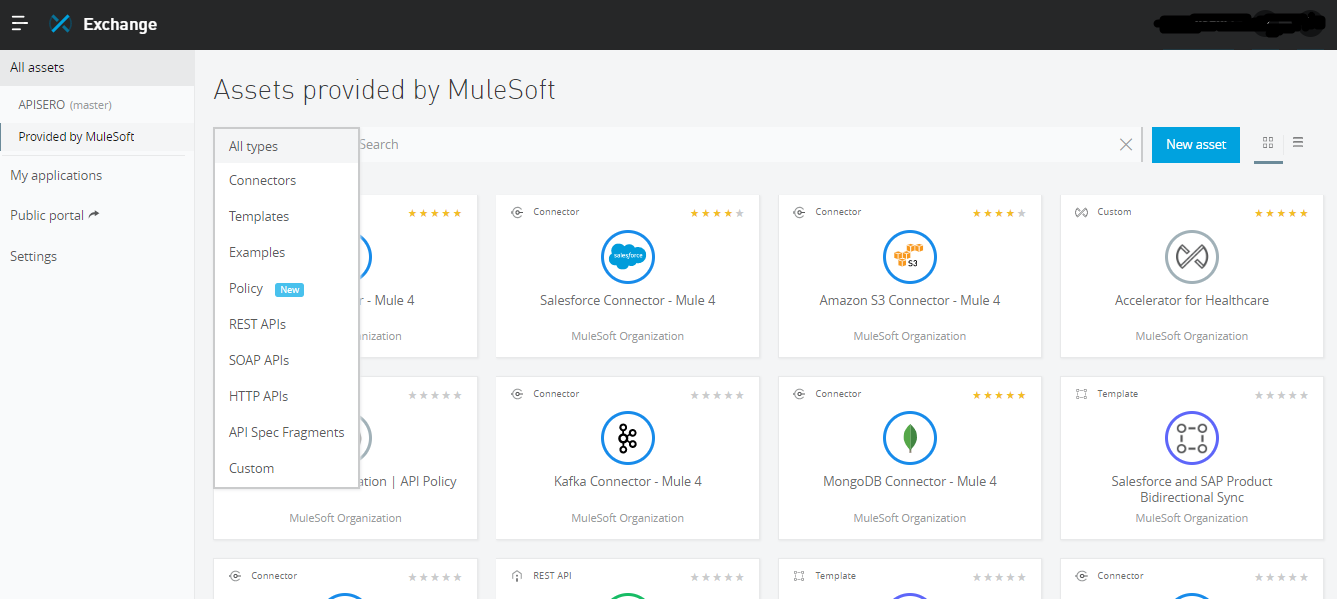Filter by Templates type
The image size is (1337, 599).
[x=286, y=216]
